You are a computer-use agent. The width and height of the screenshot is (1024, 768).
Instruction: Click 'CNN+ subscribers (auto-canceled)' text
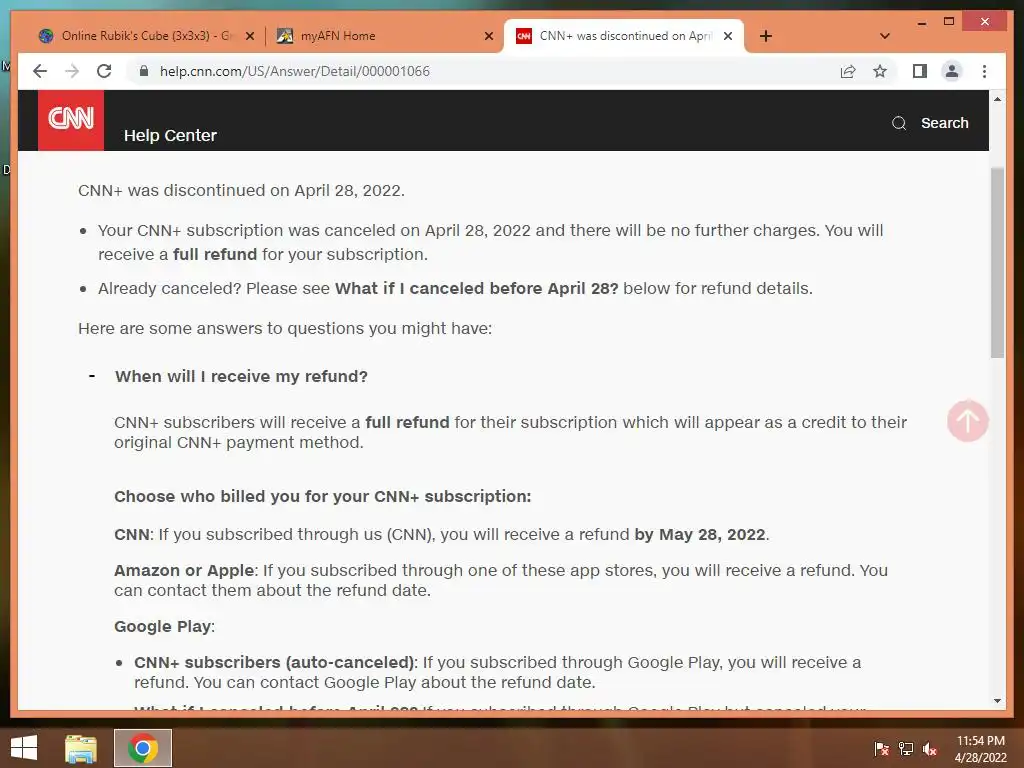point(274,662)
